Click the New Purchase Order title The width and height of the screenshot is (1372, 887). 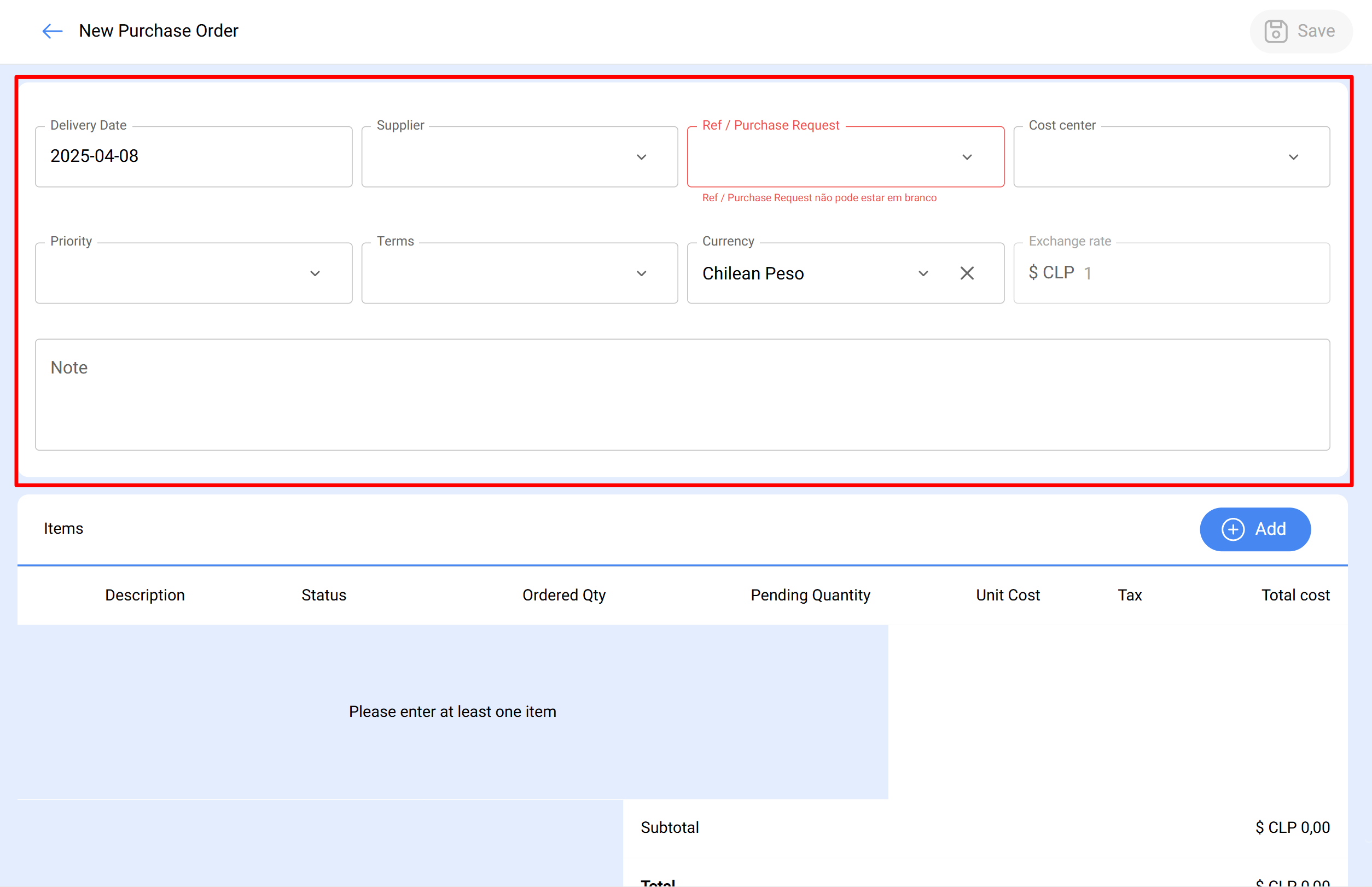(159, 31)
